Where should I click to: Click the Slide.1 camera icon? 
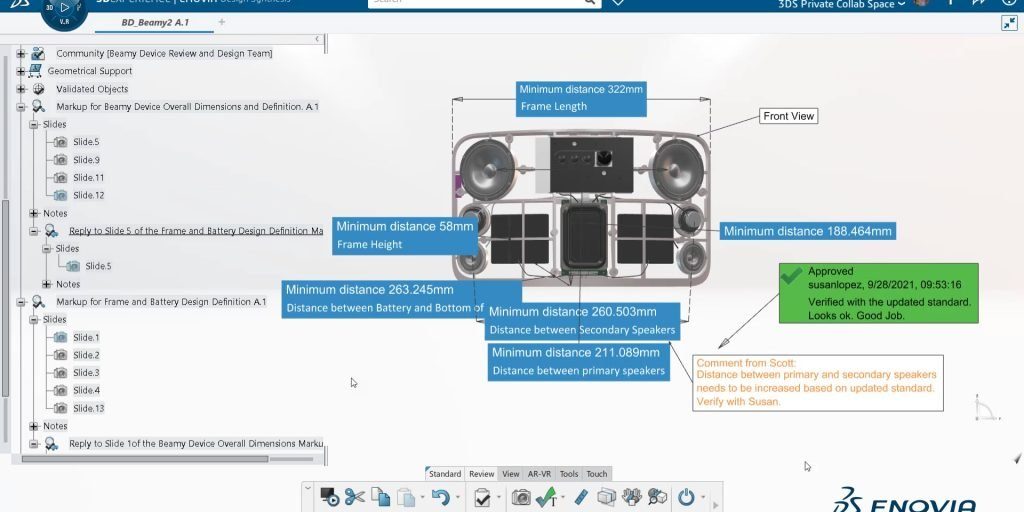coord(60,338)
